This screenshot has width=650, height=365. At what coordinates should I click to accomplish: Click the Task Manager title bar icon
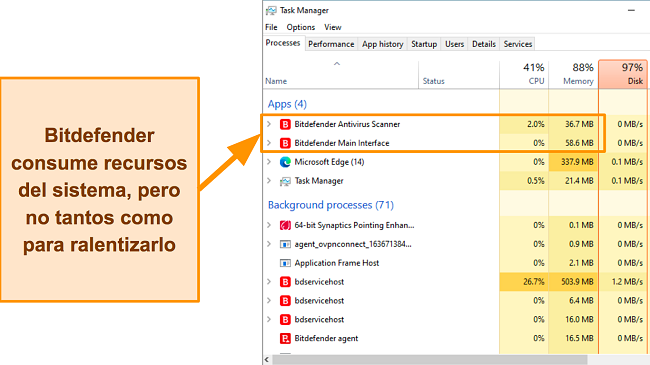[271, 10]
